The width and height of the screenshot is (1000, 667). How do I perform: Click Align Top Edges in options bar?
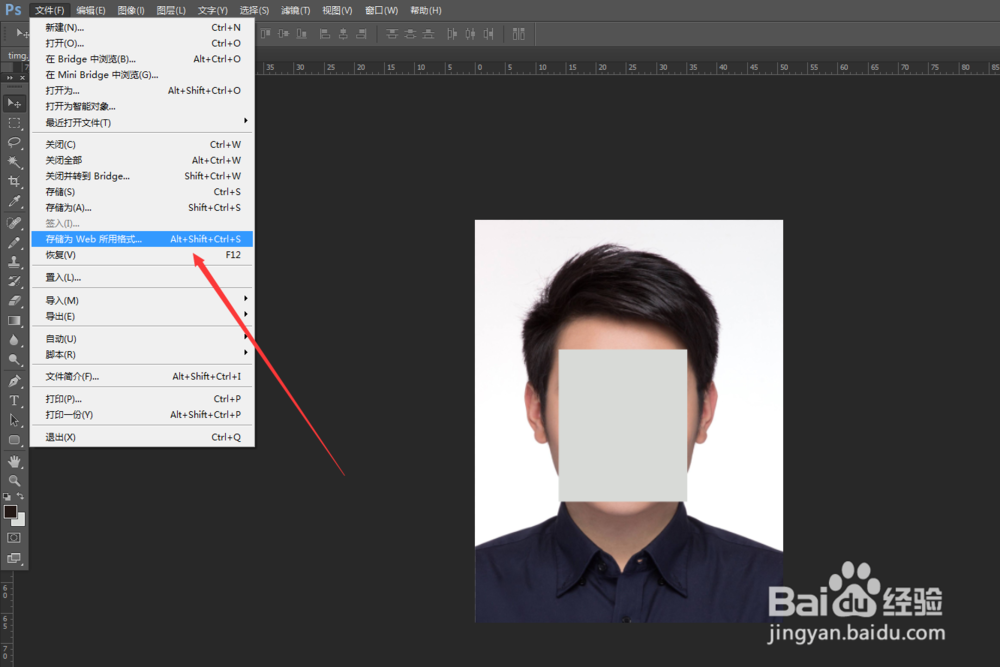[x=265, y=34]
